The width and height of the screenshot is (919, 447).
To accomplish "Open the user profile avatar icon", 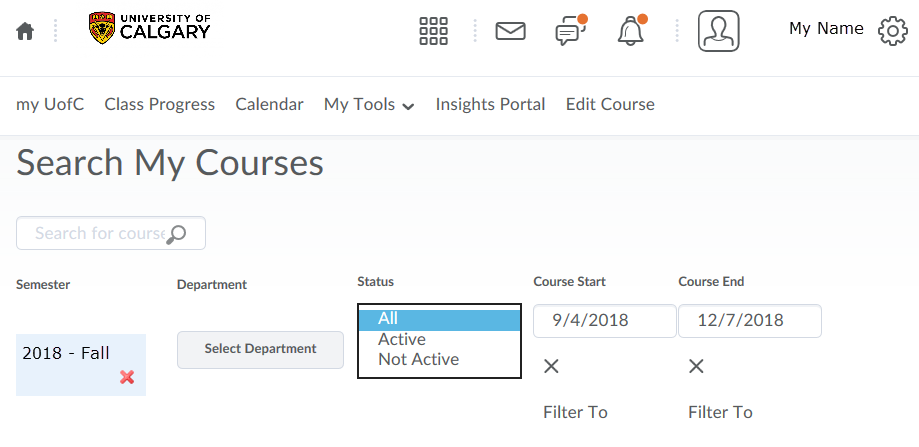I will point(719,30).
